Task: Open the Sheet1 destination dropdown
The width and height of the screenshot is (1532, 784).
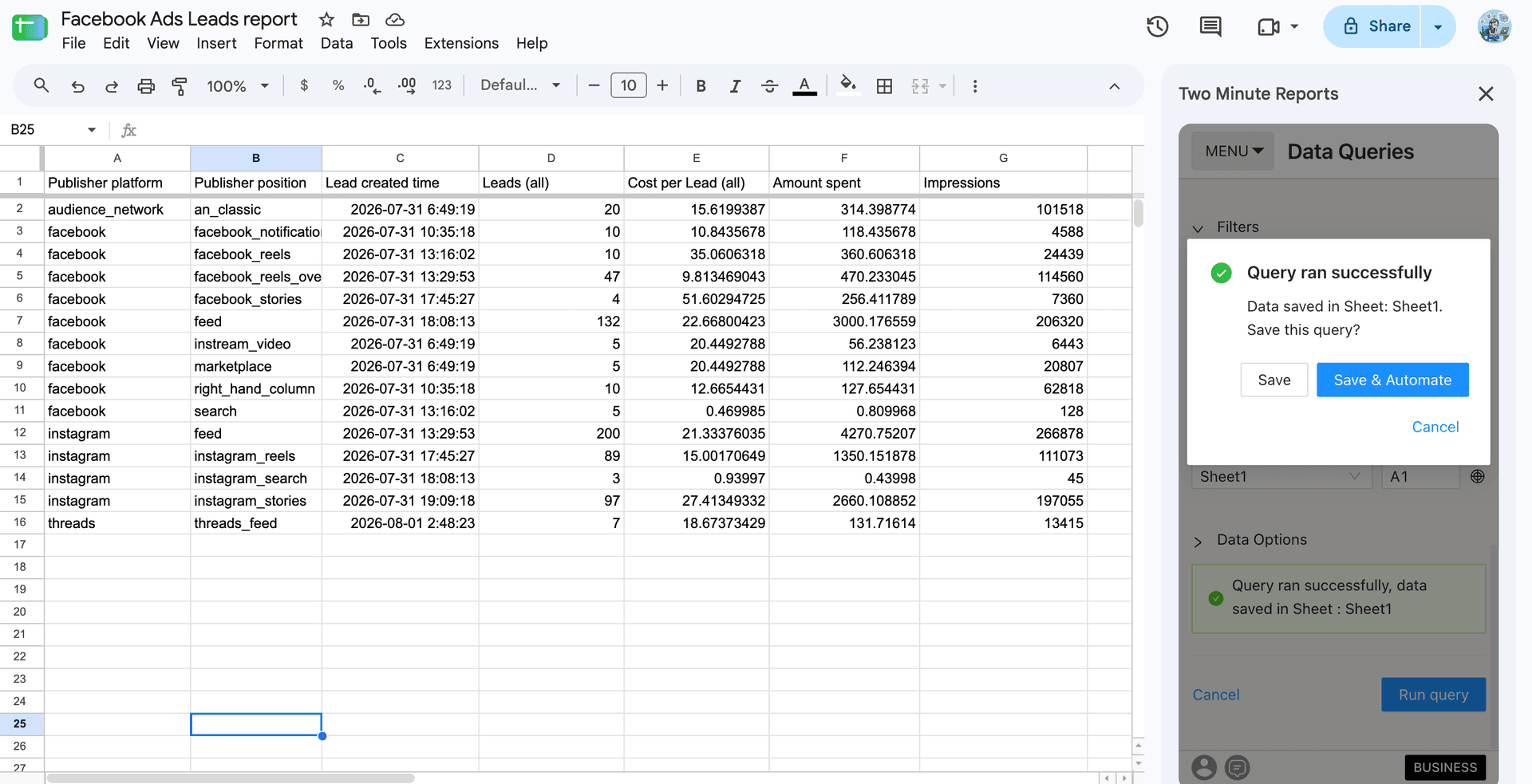Action: pos(1280,476)
